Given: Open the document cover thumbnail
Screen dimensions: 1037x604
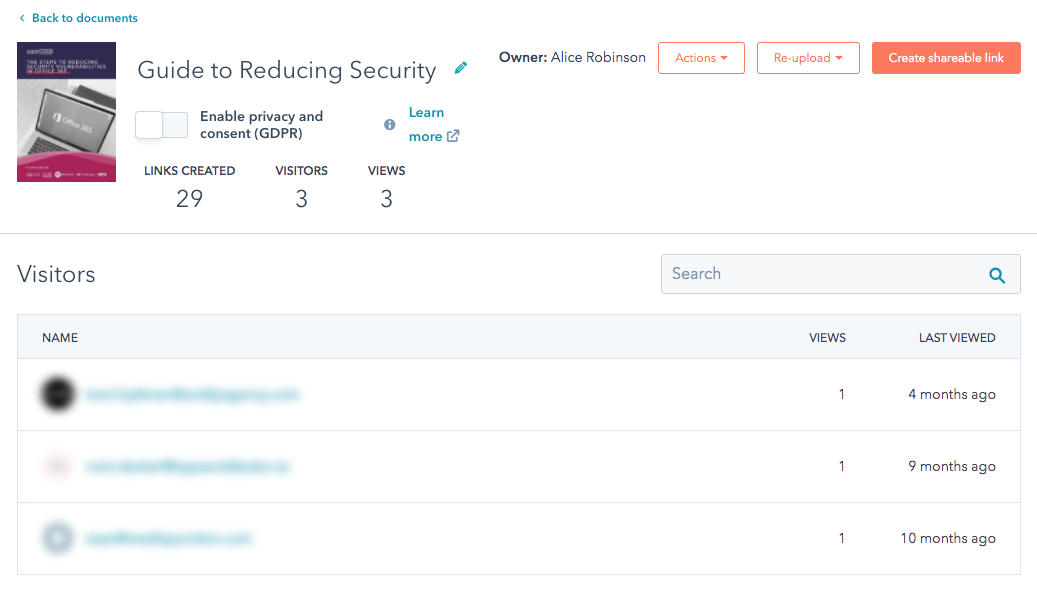Looking at the screenshot, I should (x=66, y=112).
